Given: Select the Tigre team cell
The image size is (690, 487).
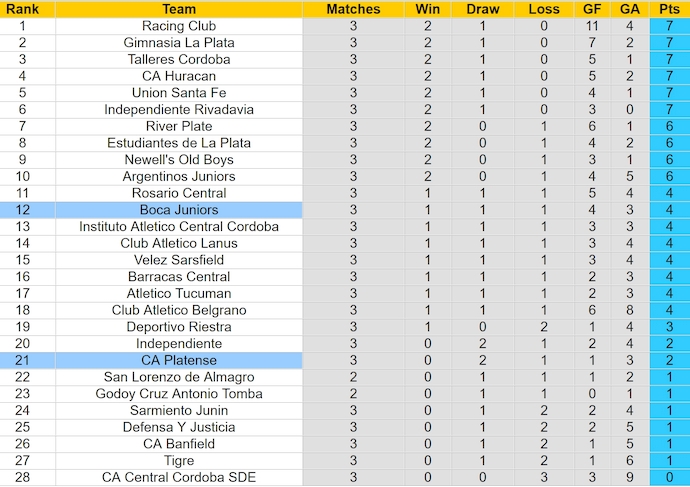Looking at the screenshot, I should point(179,461).
